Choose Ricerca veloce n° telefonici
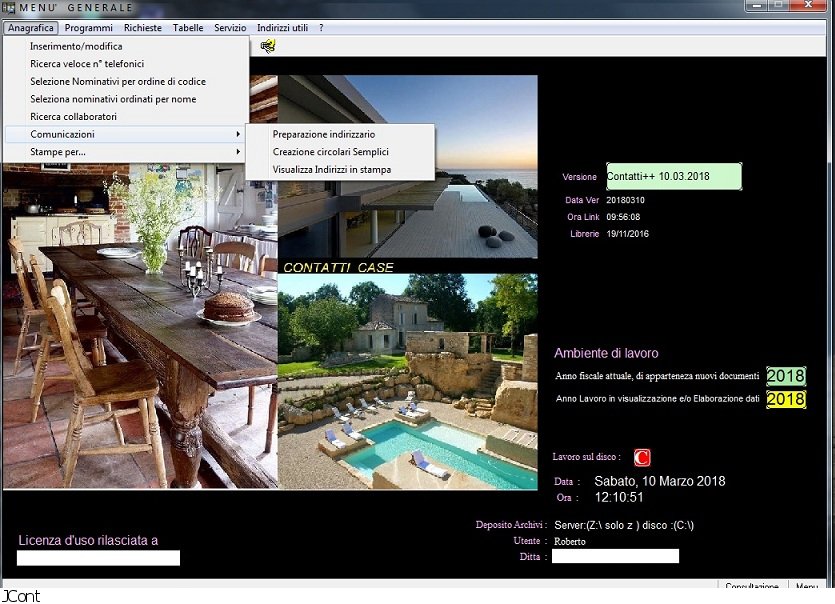Screen dimensions: 835x604 87,64
